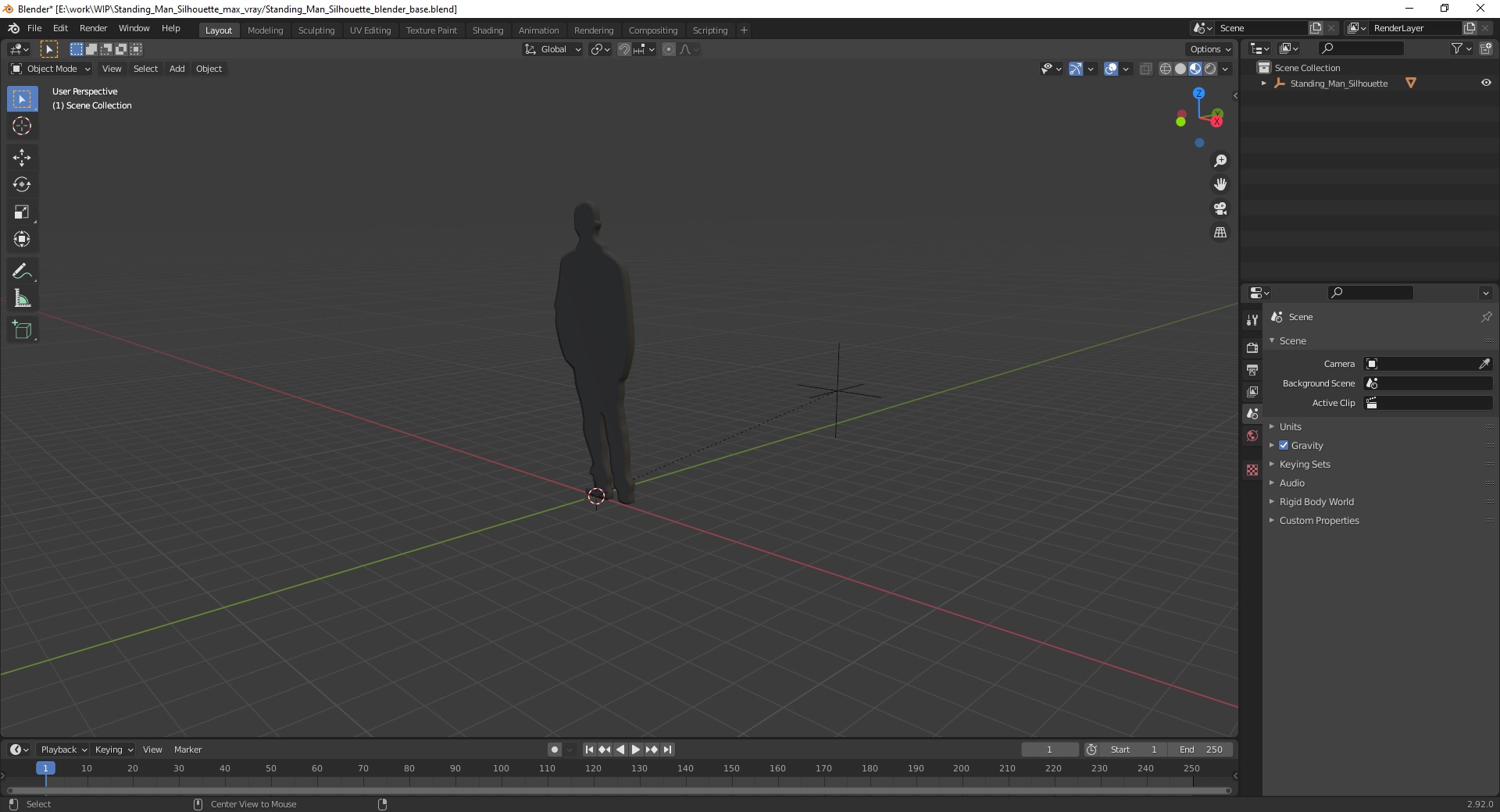Screen dimensions: 1500x812
Task: Open the Texture properties tab
Action: pyautogui.click(x=1252, y=470)
